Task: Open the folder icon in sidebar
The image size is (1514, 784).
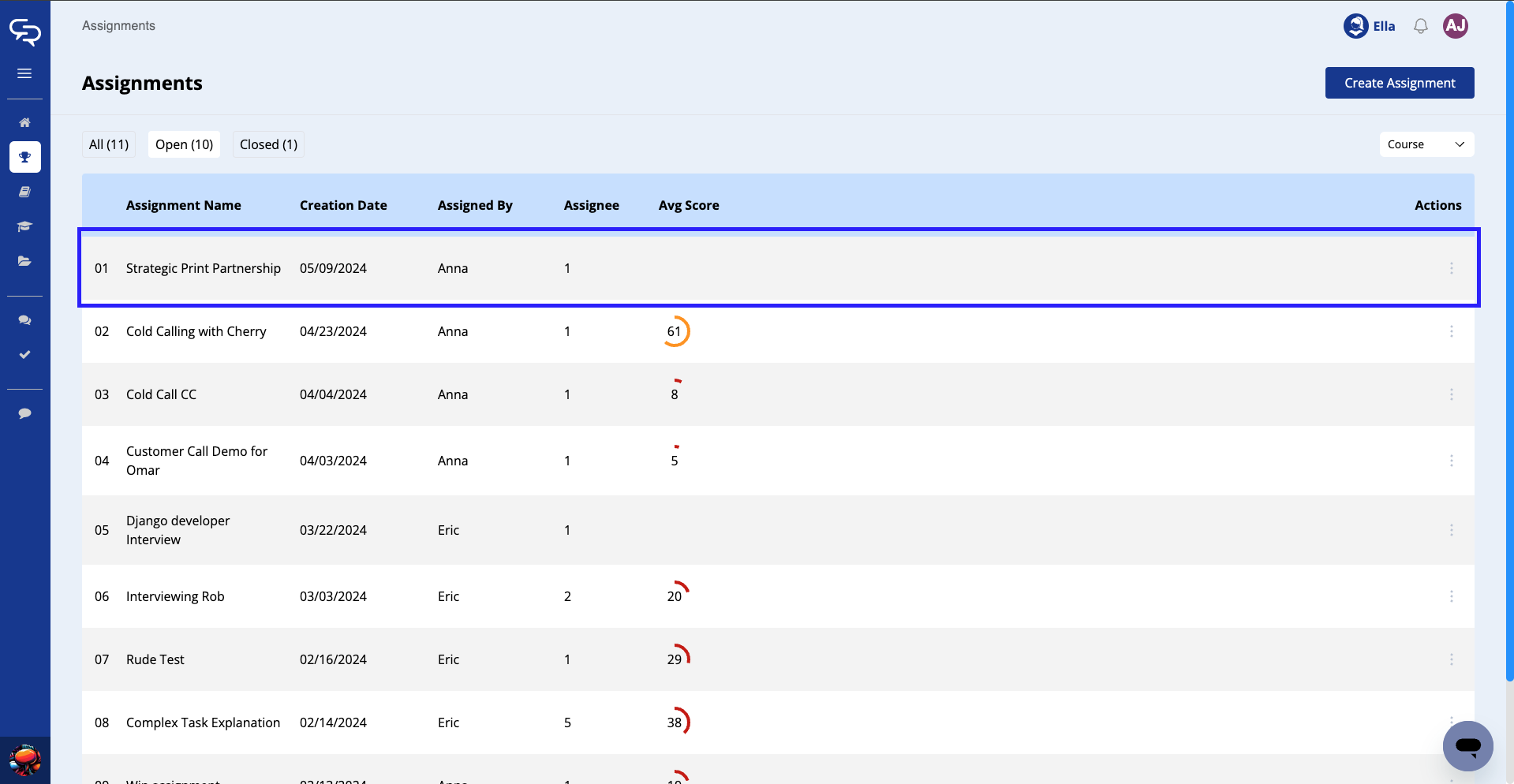Action: (x=24, y=261)
